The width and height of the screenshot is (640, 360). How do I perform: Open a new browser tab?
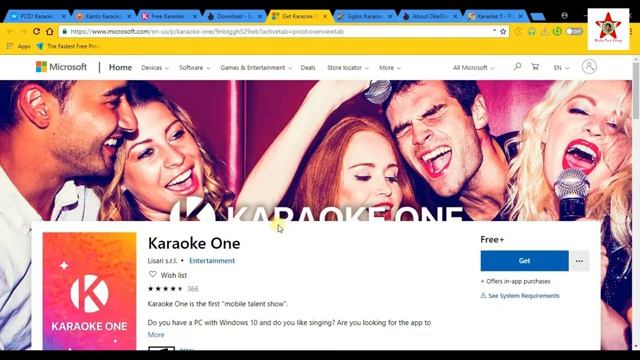pos(538,16)
